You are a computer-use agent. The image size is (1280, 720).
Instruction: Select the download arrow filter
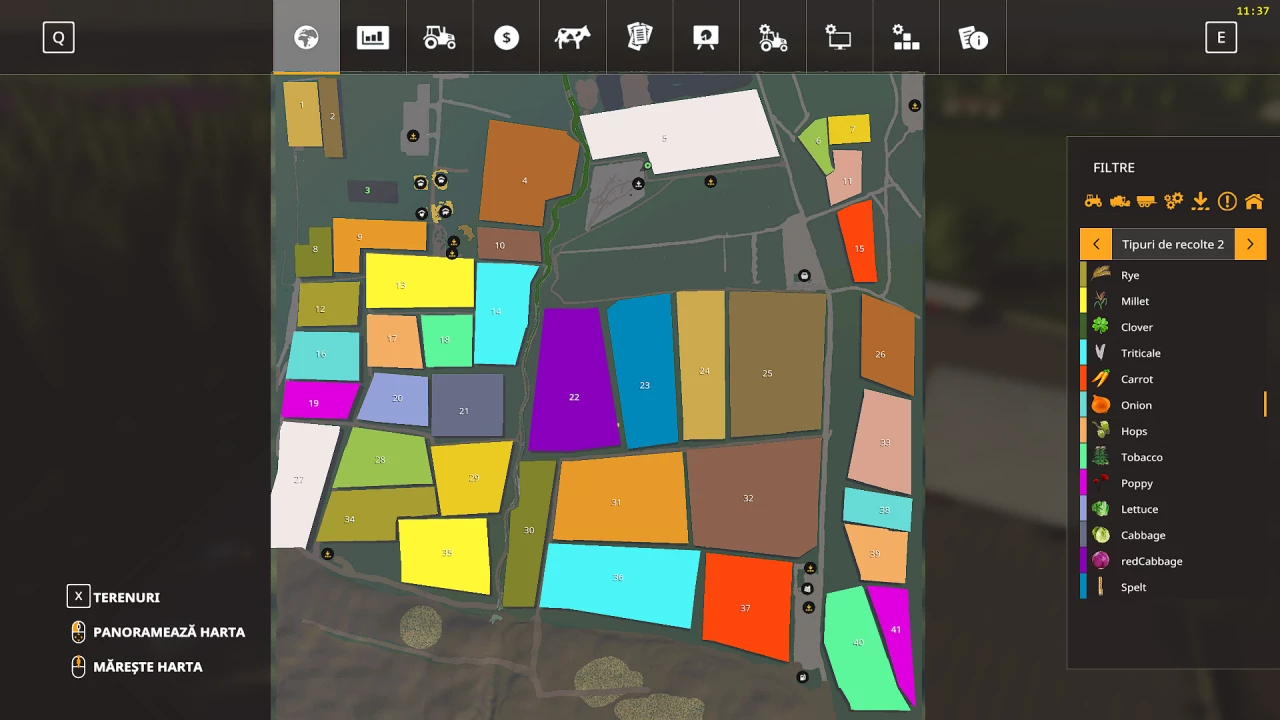click(x=1200, y=201)
